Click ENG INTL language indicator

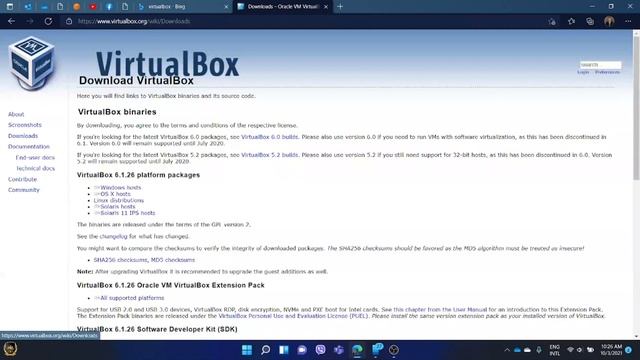(554, 350)
